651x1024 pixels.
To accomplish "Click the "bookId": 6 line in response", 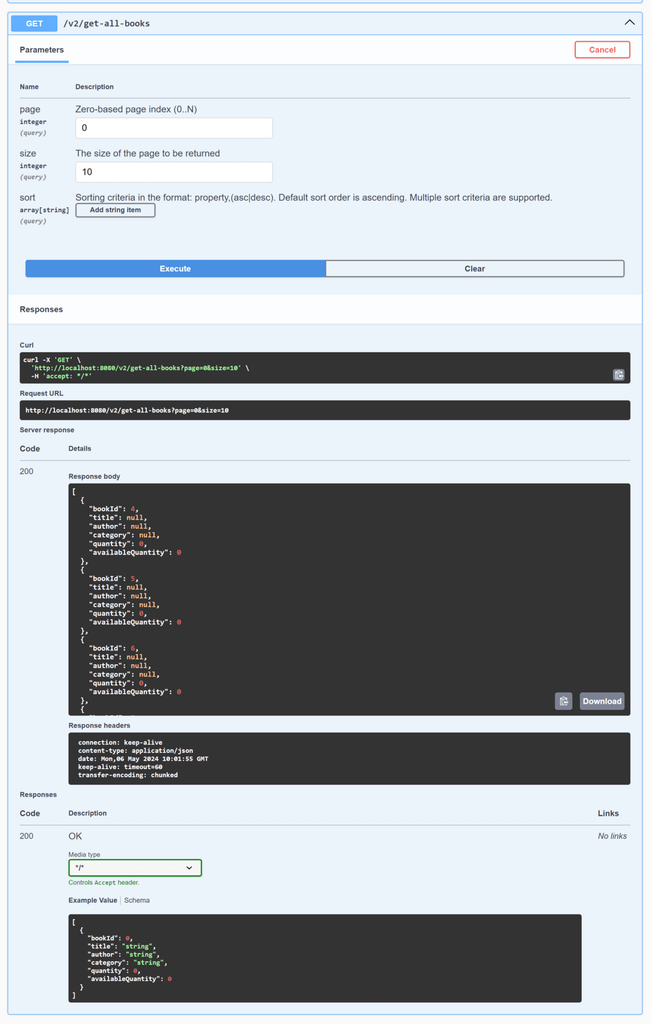I will point(114,648).
